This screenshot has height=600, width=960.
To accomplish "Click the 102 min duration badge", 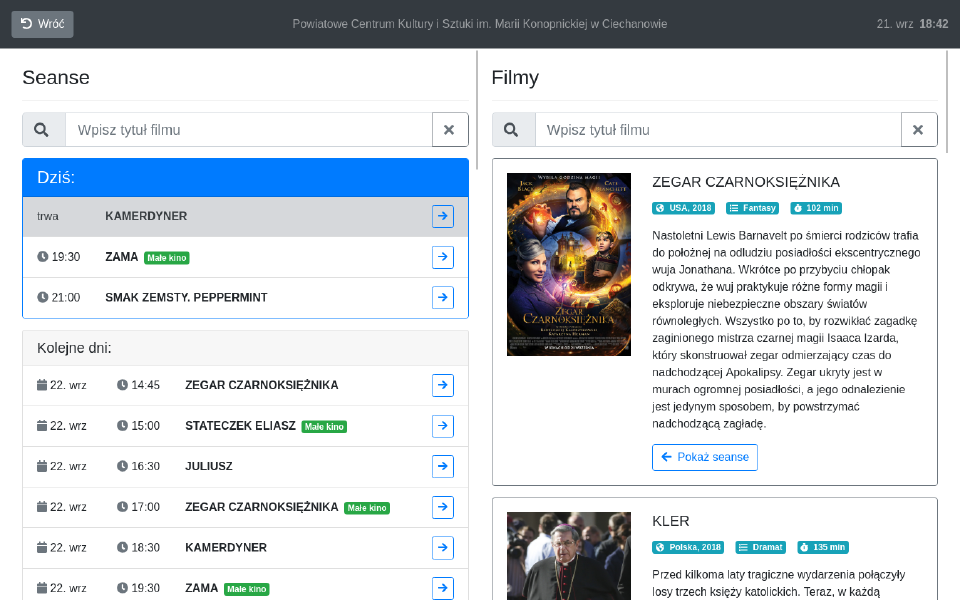I will pyautogui.click(x=816, y=208).
